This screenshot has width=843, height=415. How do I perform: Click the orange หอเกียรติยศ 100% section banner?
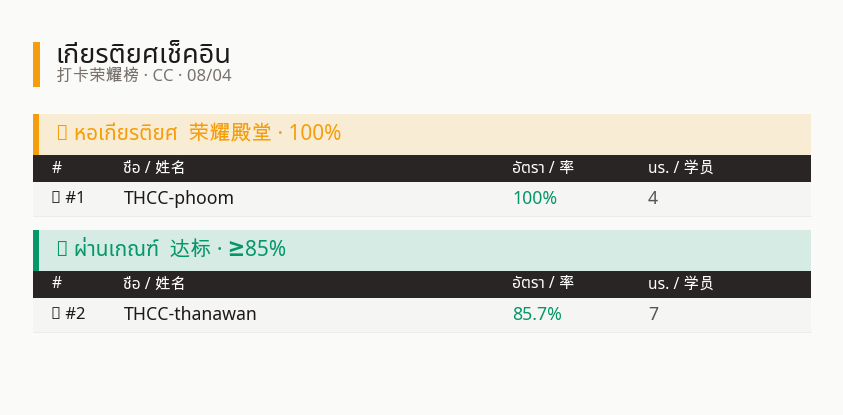pos(422,134)
